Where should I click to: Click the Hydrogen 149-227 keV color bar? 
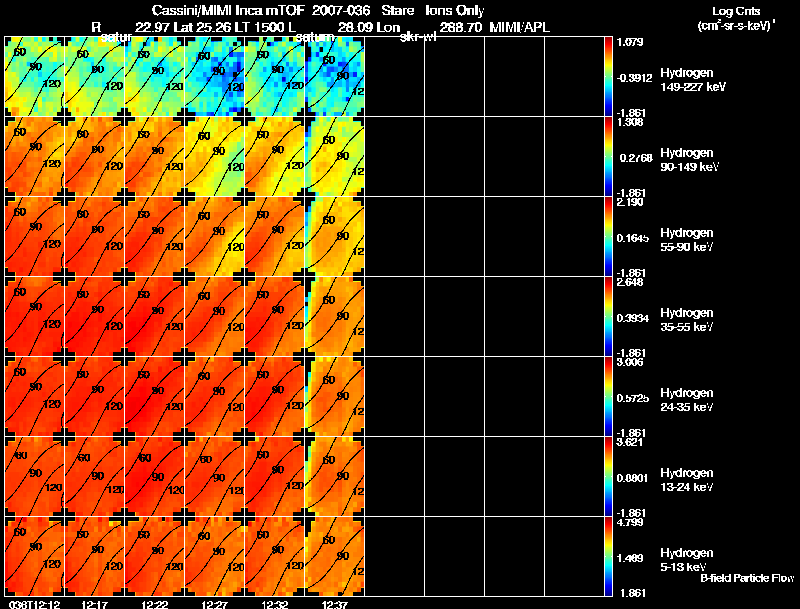[608, 77]
